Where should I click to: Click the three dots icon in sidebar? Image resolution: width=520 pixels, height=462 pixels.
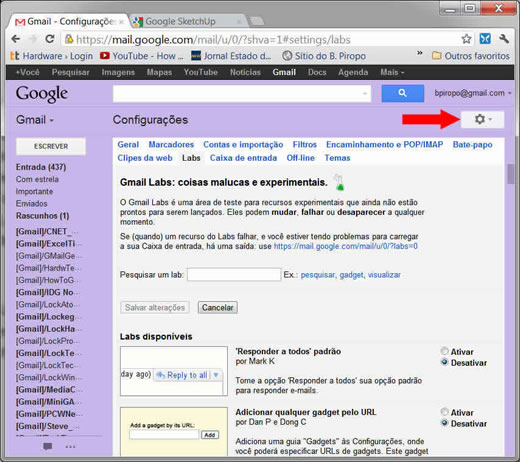tap(70, 447)
